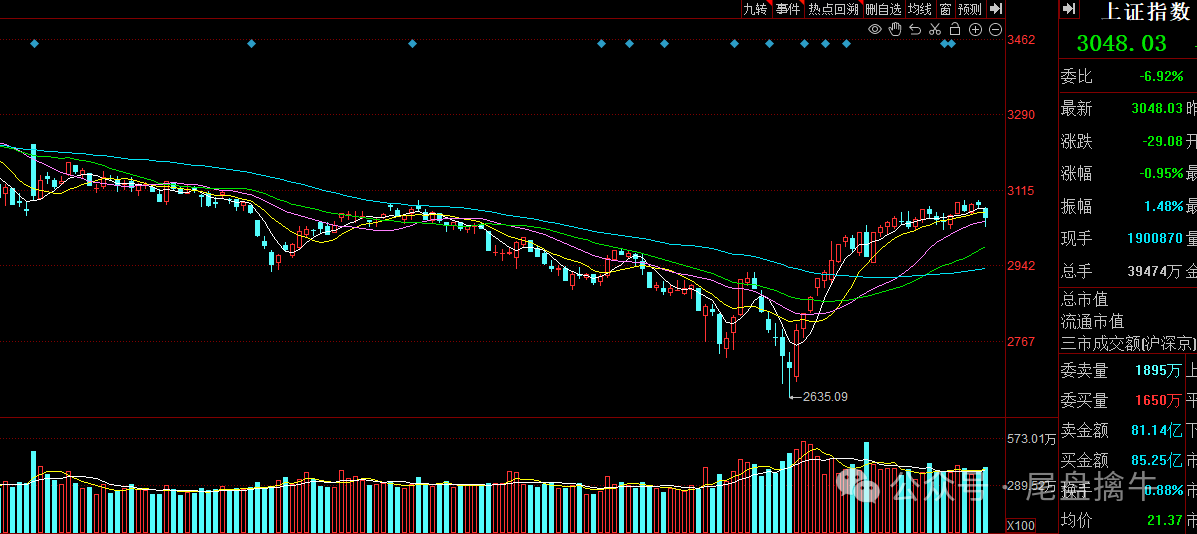
Task: Click the X100 volume unit label
Action: coord(1020,526)
